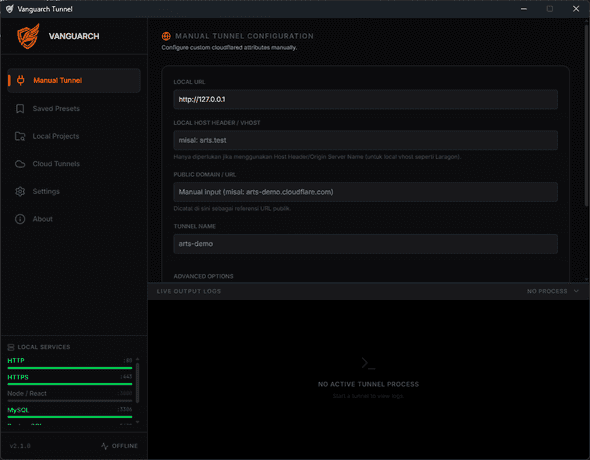Minimize the Vanguarch Tunnel window

pyautogui.click(x=523, y=9)
